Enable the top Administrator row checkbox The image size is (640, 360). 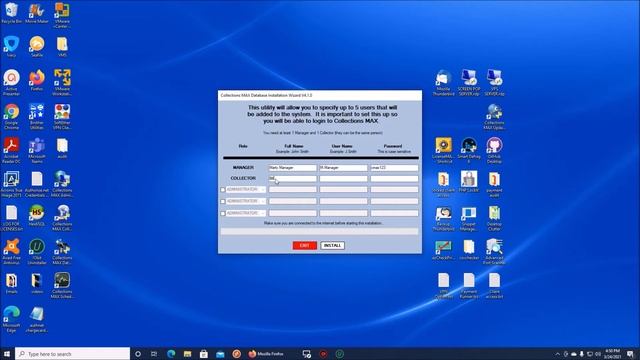222,190
